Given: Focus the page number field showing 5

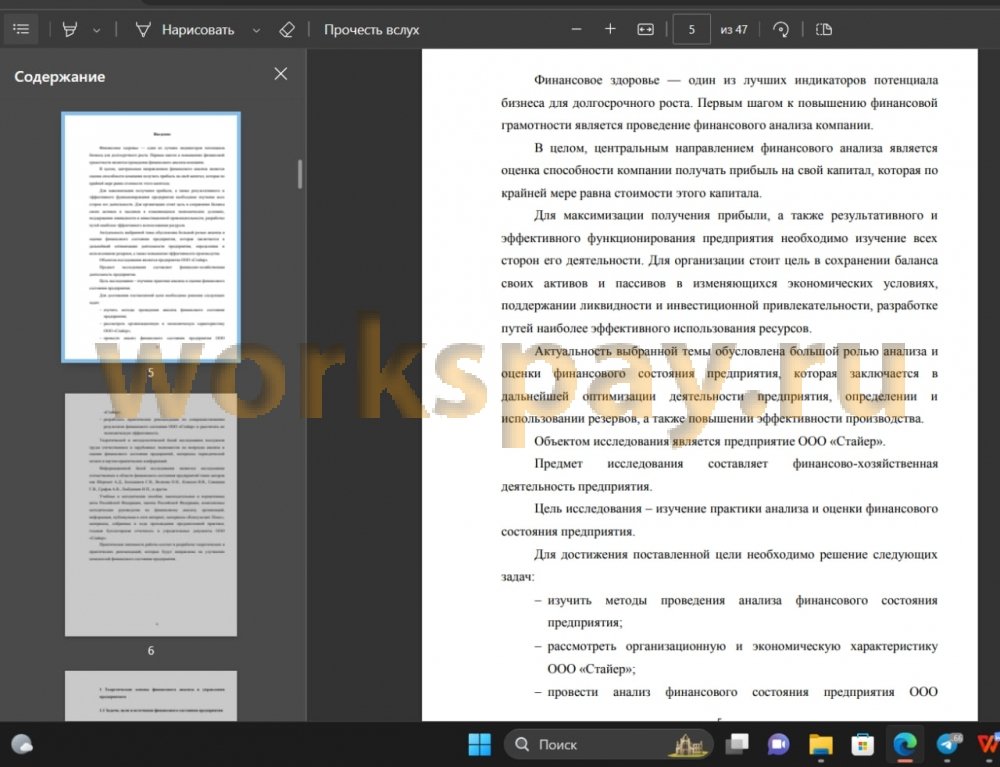Looking at the screenshot, I should pyautogui.click(x=691, y=29).
